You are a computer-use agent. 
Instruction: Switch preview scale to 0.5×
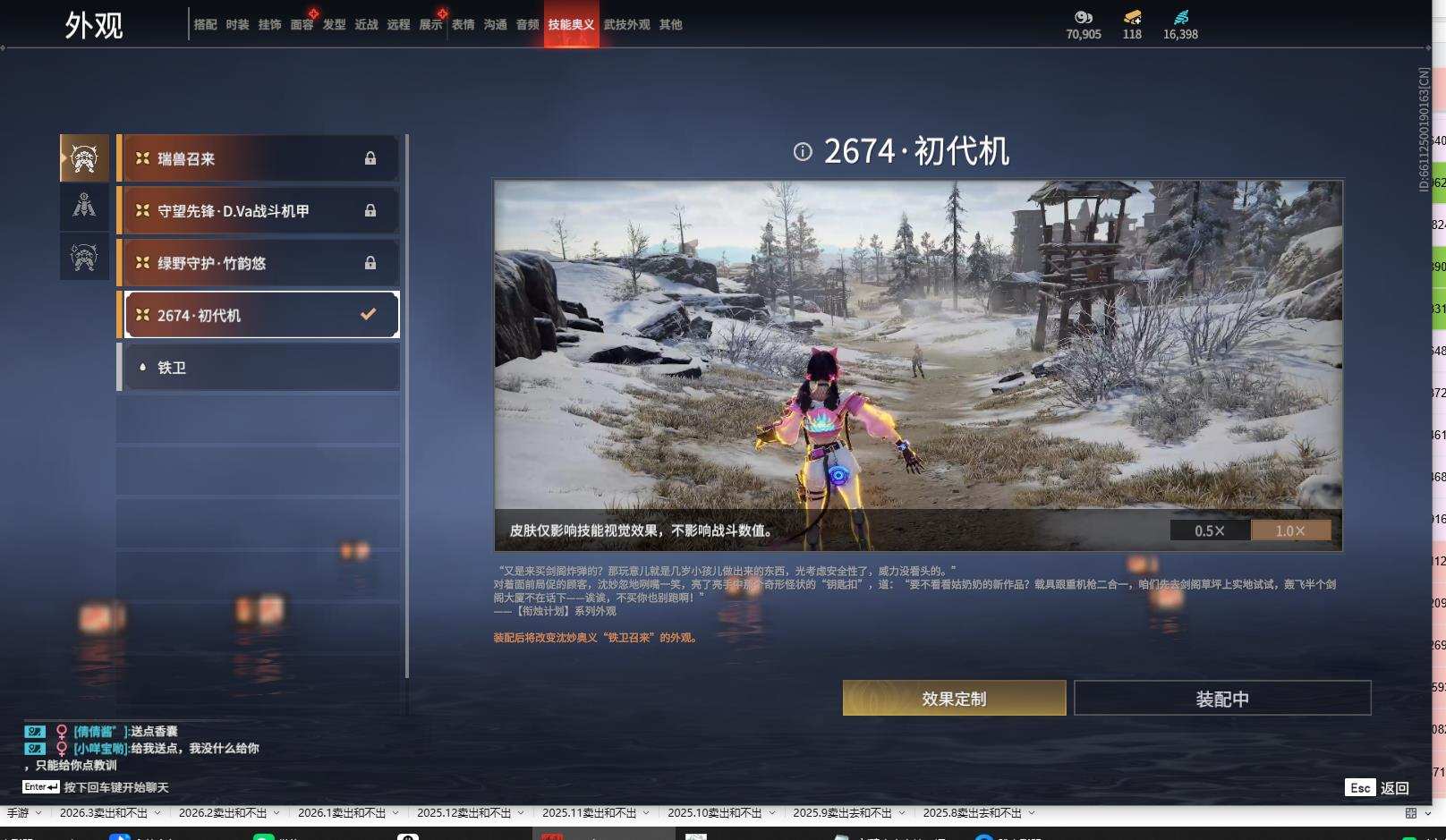1212,530
